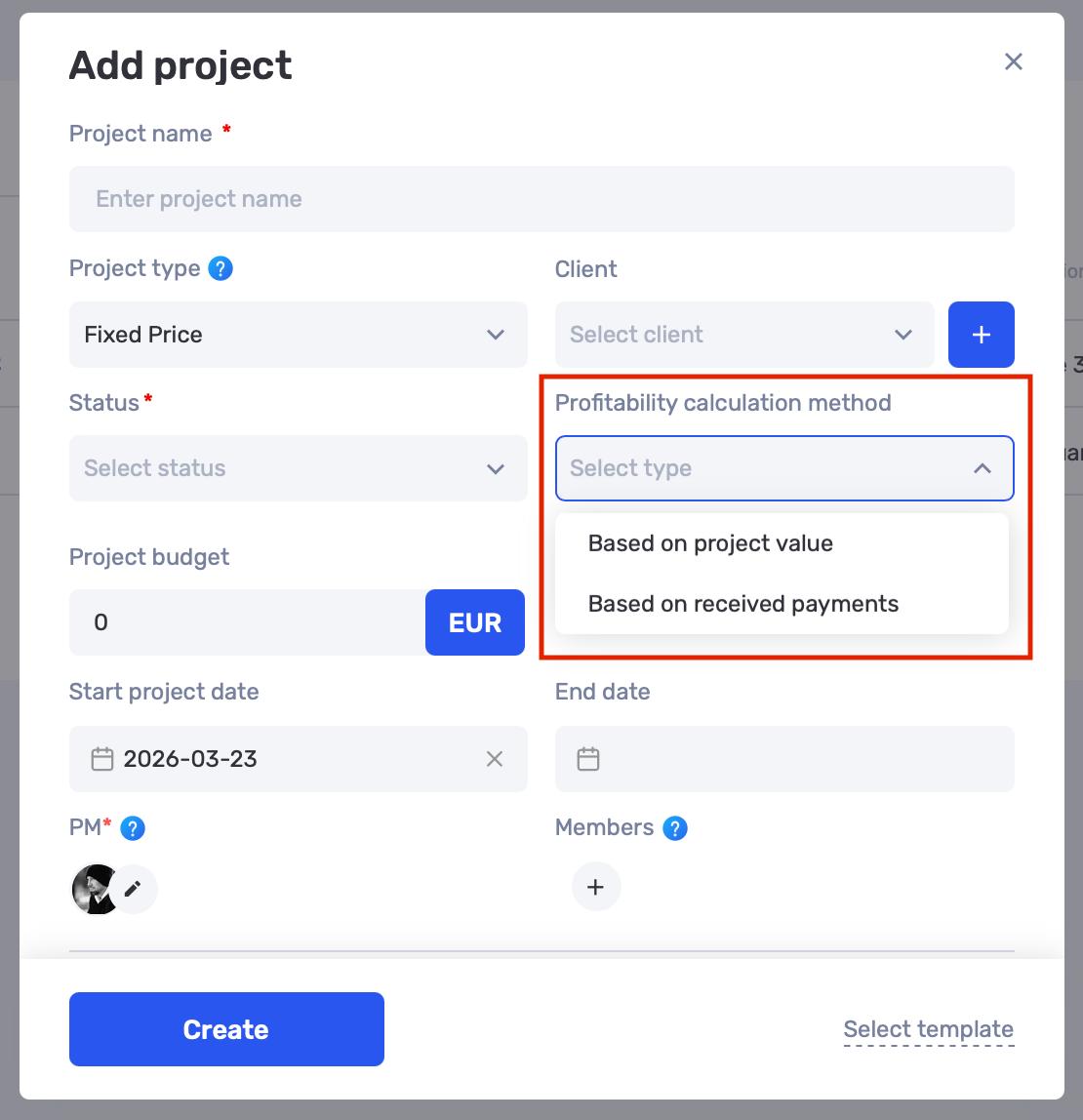
Task: Expand the Fixed Price project type dropdown
Action: click(298, 335)
